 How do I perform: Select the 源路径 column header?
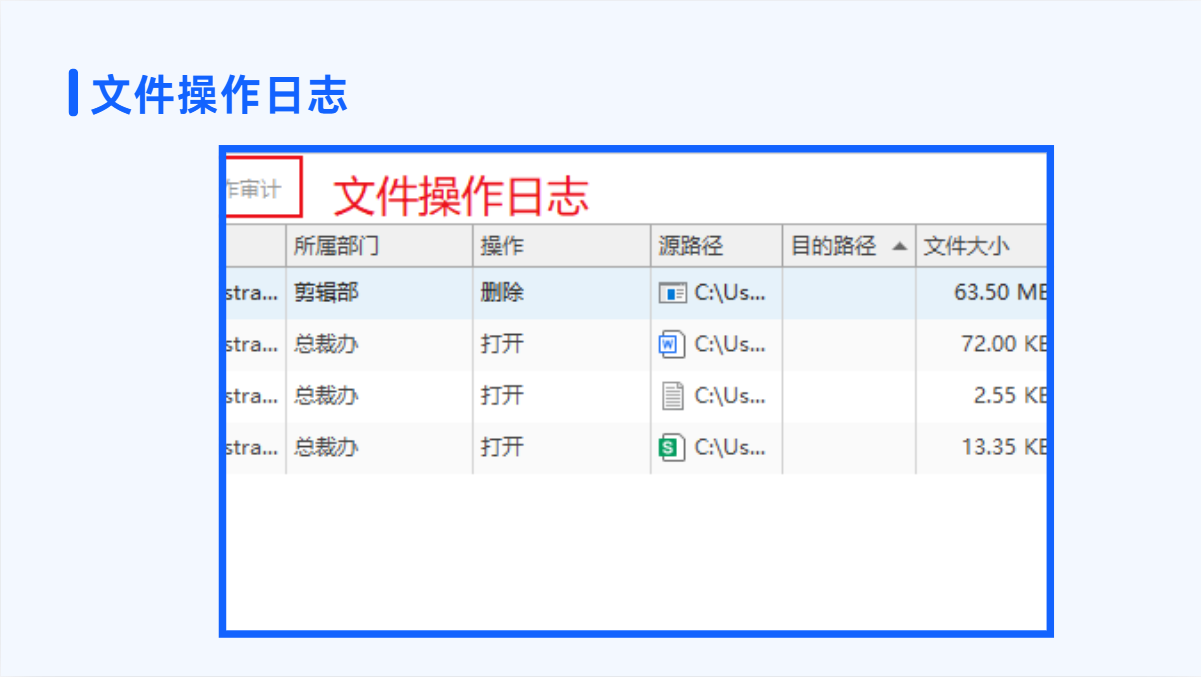point(690,246)
